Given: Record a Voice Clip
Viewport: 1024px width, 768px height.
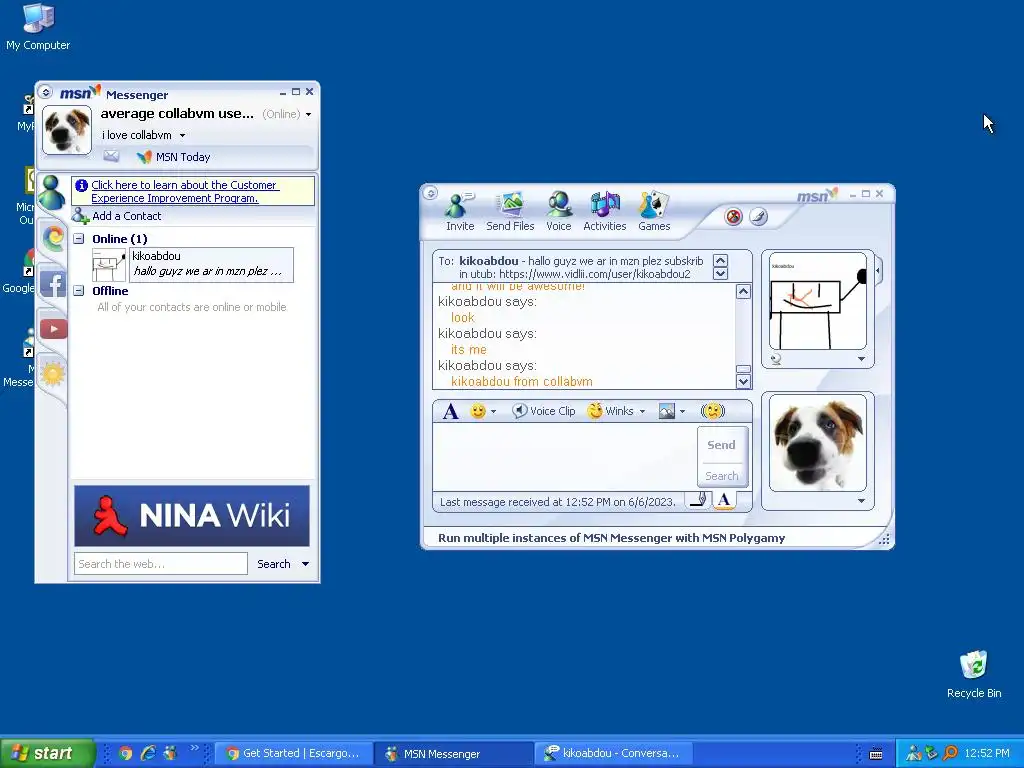Looking at the screenshot, I should coord(543,411).
